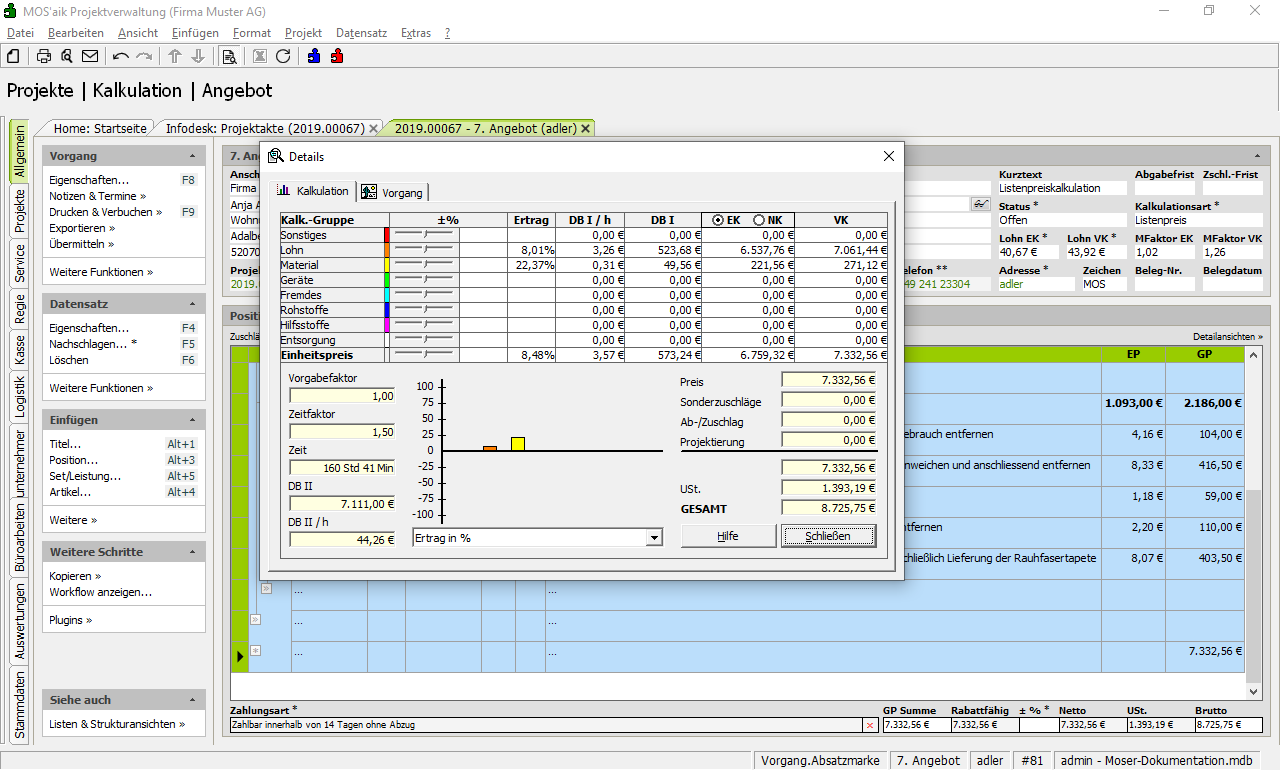
Task: Click the red puzzle piece icon
Action: click(337, 56)
